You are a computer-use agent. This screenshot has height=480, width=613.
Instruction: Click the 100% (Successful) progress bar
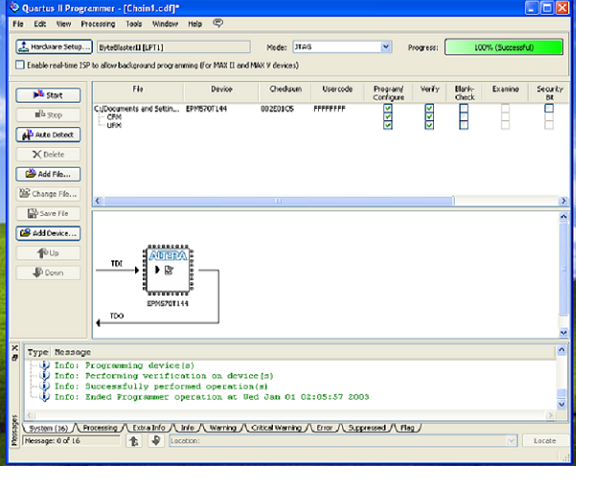click(x=504, y=47)
